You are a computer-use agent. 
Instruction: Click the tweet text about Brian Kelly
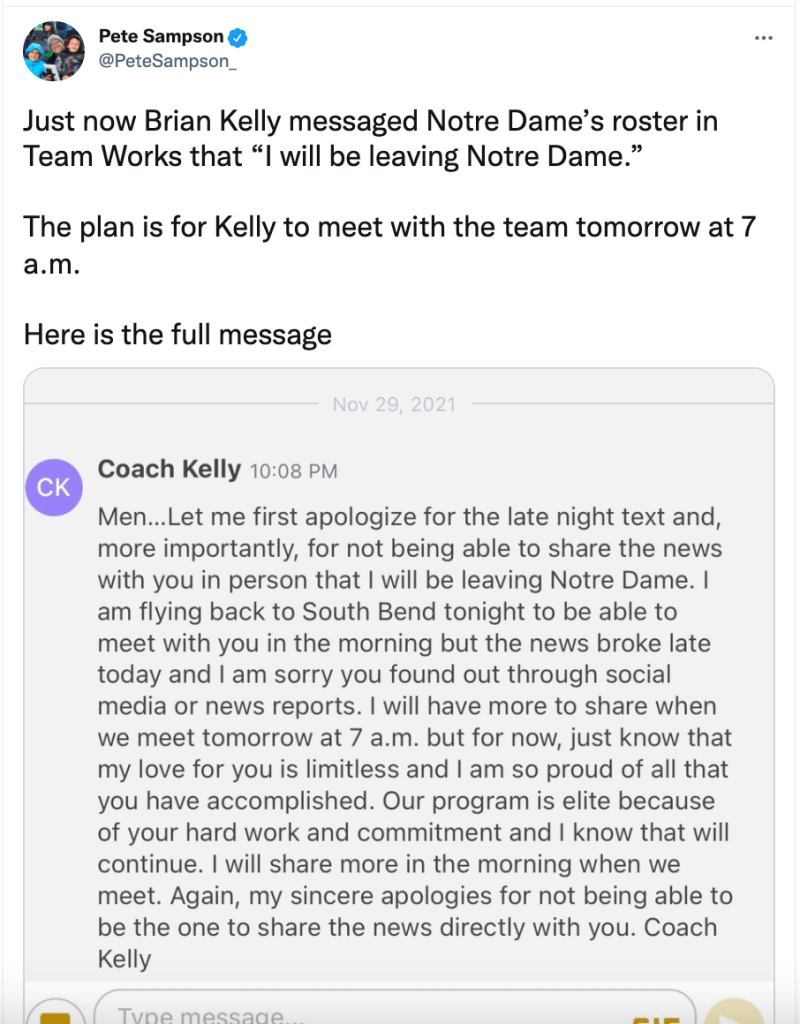tap(371, 139)
